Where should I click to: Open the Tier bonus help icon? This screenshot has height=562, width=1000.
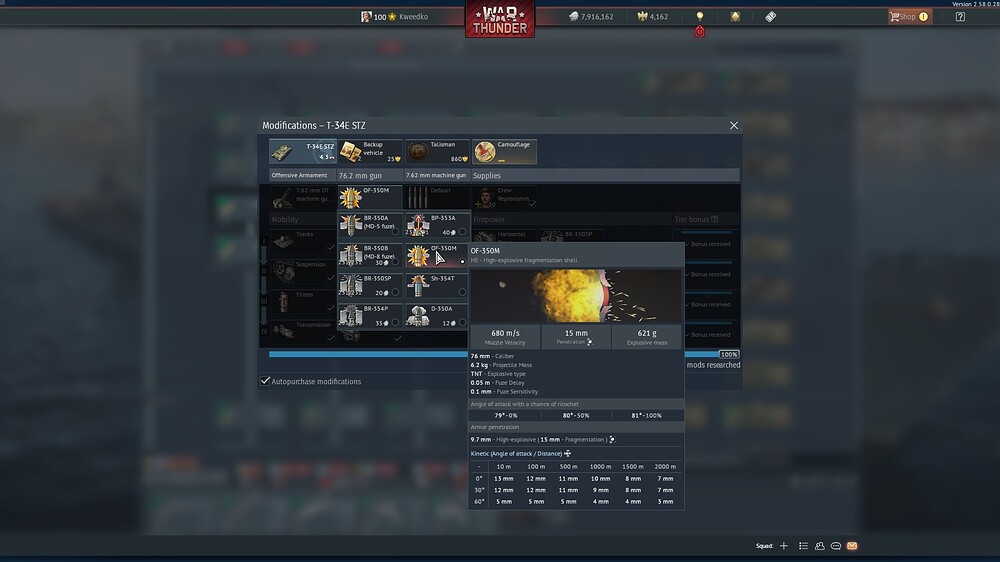click(x=714, y=219)
